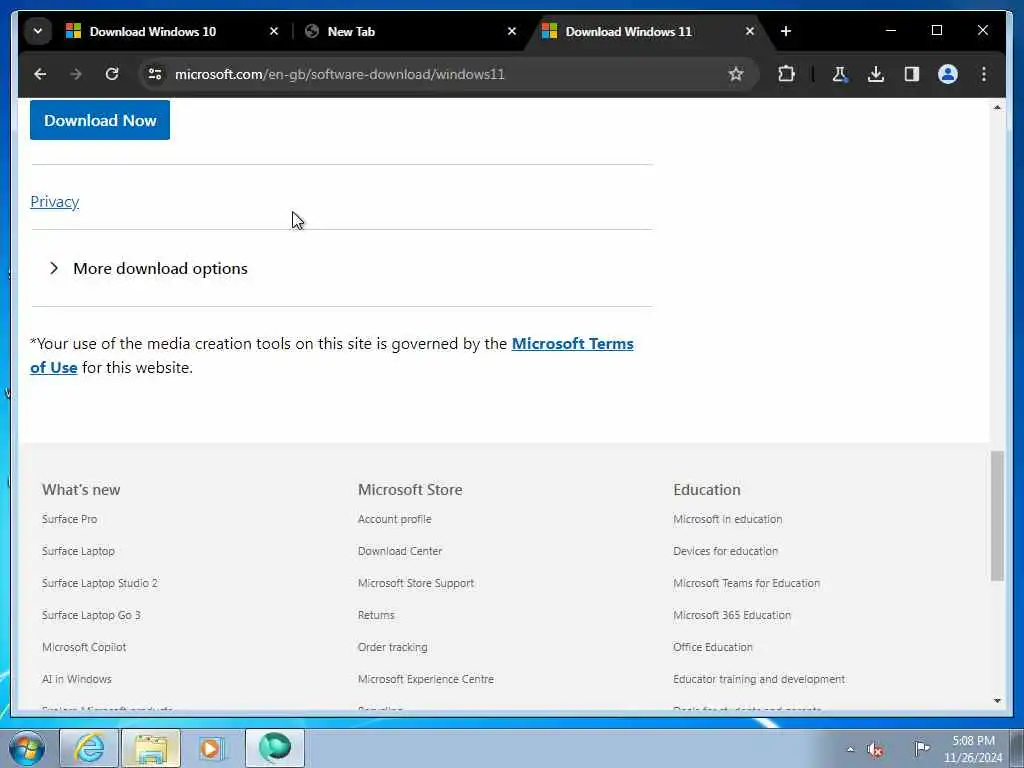Open the Windows Start menu
This screenshot has width=1024, height=768.
[27, 748]
